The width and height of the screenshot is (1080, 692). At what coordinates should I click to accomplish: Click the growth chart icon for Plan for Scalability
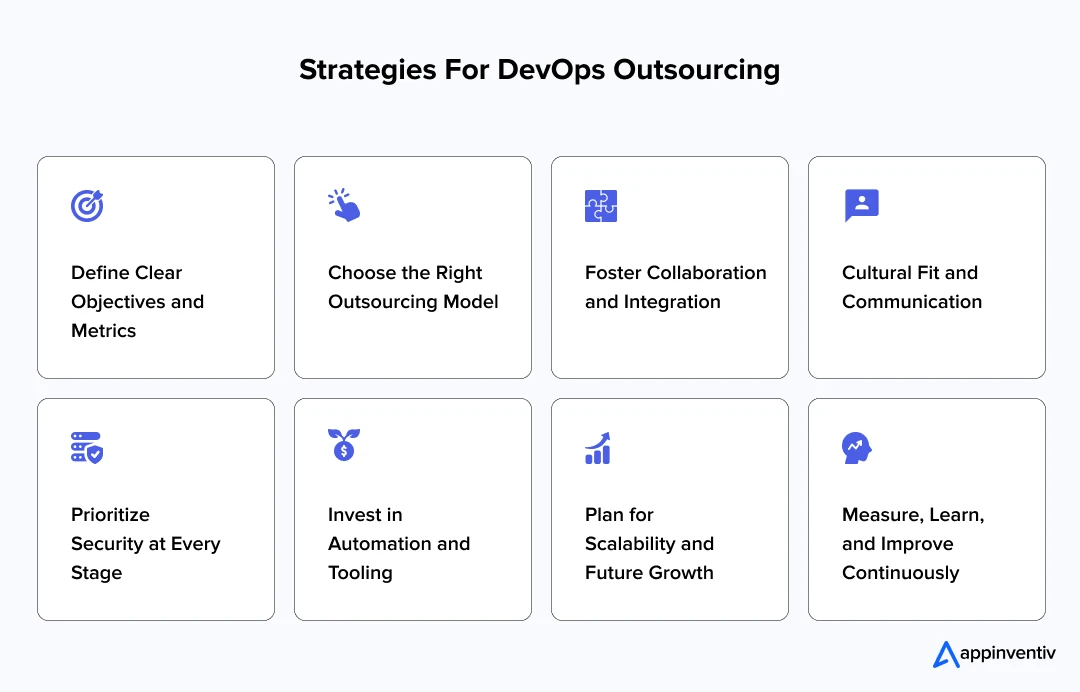[x=598, y=448]
